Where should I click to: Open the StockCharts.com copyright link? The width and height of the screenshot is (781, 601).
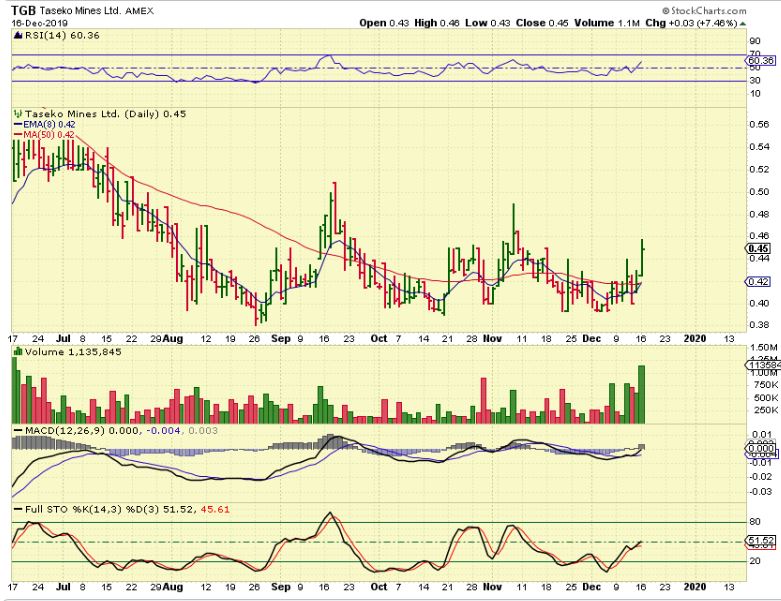tap(704, 10)
